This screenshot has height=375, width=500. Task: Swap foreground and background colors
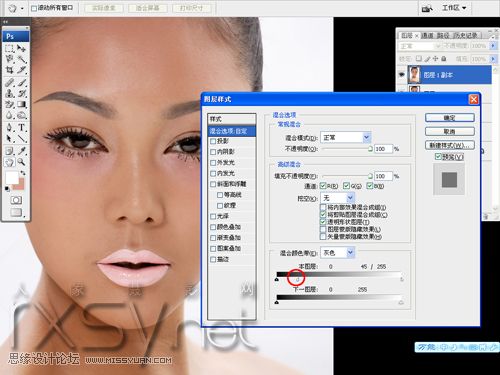pyautogui.click(x=23, y=173)
